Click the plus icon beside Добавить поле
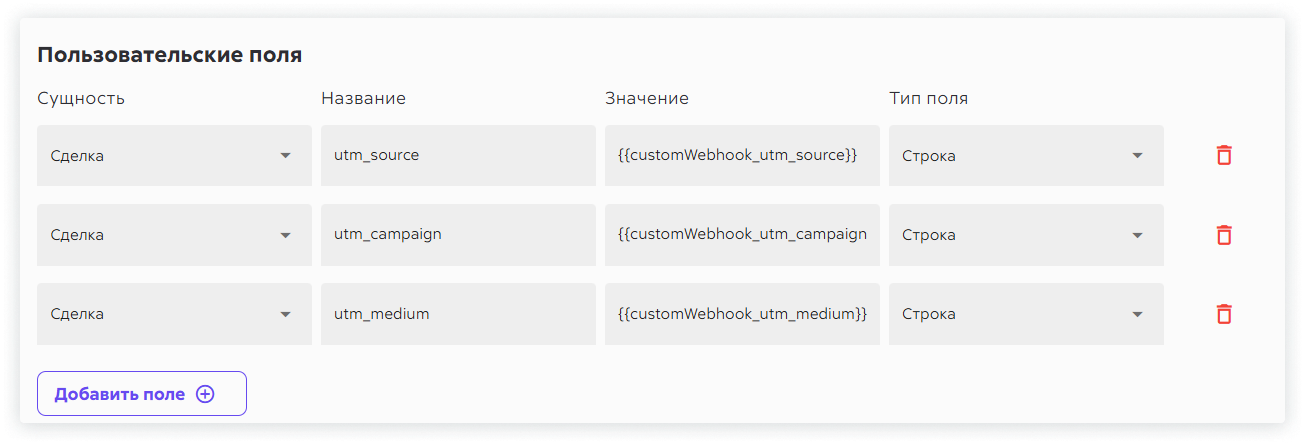 pyautogui.click(x=205, y=394)
